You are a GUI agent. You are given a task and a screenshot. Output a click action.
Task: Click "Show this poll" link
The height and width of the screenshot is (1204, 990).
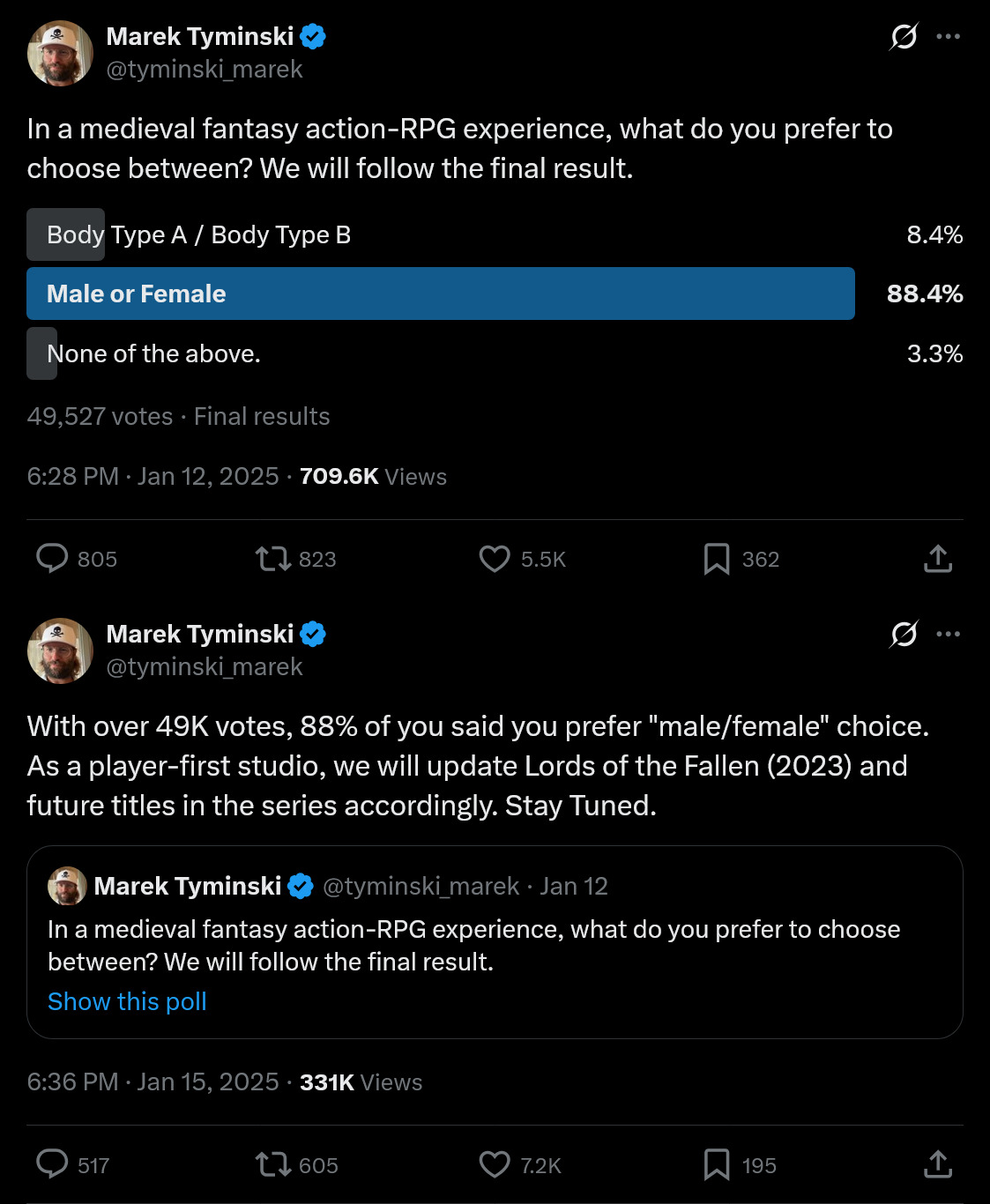pyautogui.click(x=127, y=1001)
